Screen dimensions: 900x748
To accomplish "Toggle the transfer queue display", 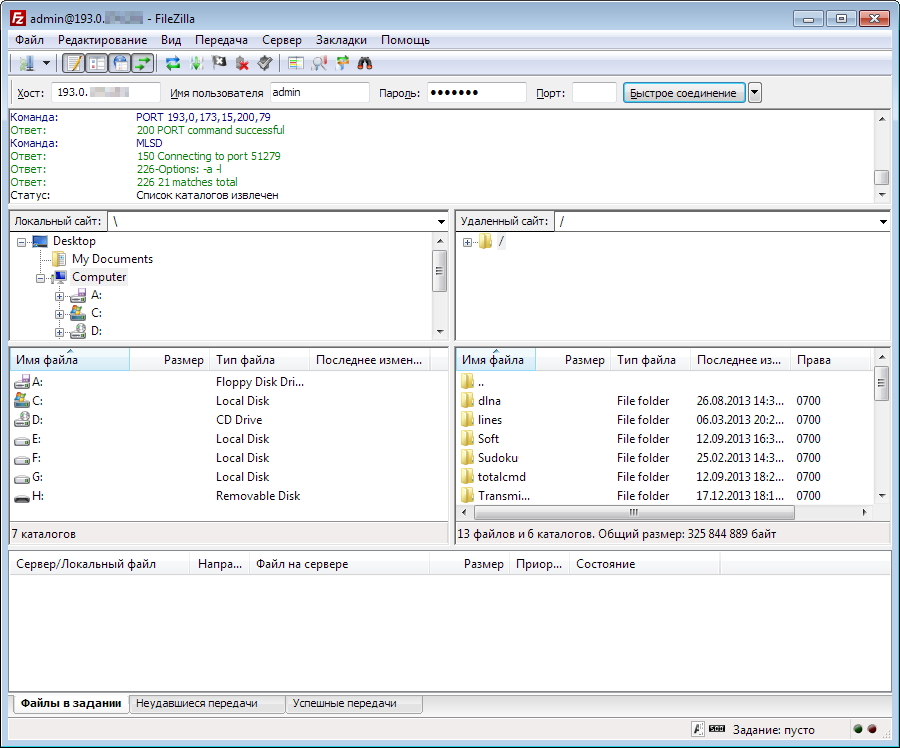I will (143, 63).
